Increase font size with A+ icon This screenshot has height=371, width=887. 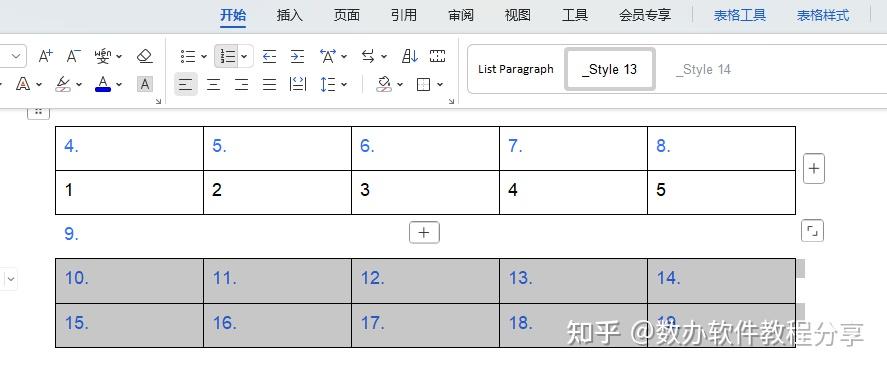(x=46, y=56)
